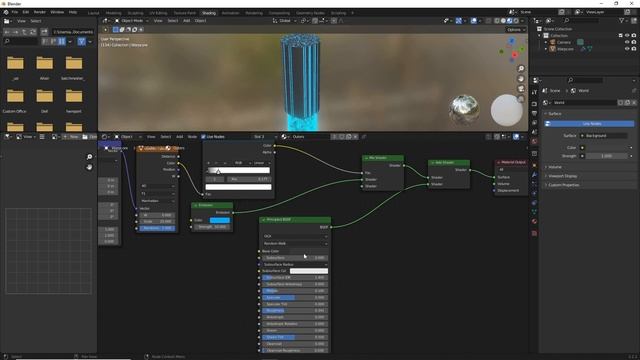The image size is (640, 360).
Task: Open the Global transform orientation dropdown
Action: (284, 20)
